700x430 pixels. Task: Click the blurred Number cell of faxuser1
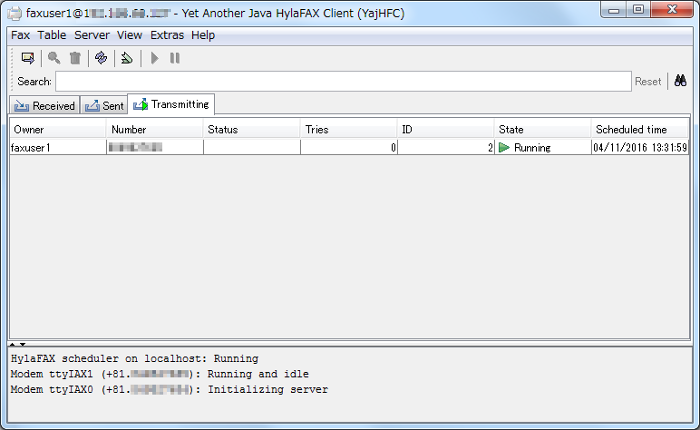pyautogui.click(x=155, y=147)
